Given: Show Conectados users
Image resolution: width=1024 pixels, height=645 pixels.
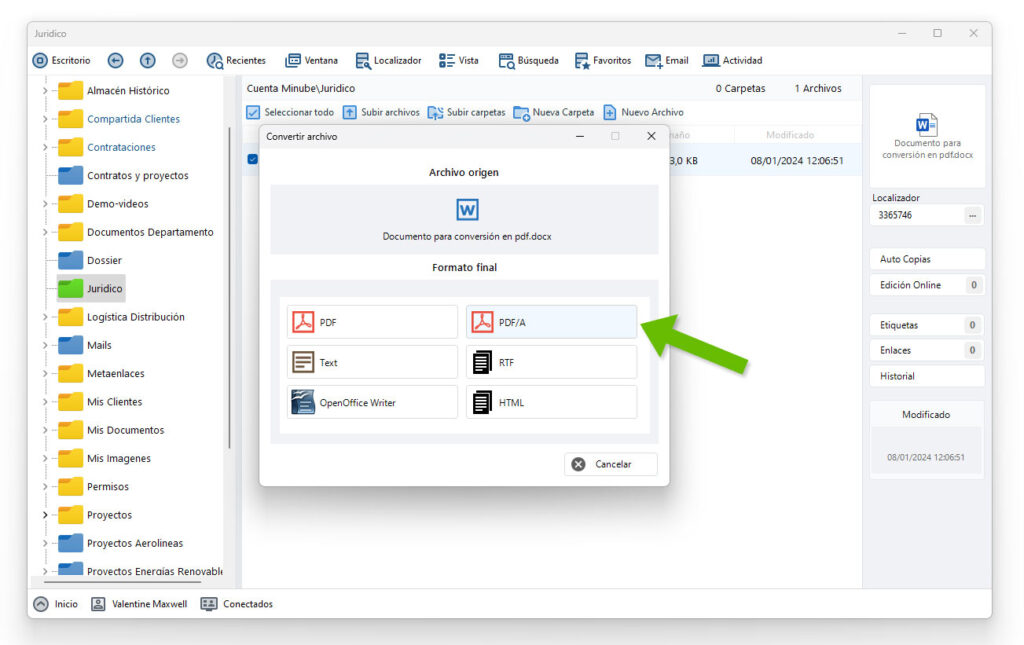Looking at the screenshot, I should 237,604.
